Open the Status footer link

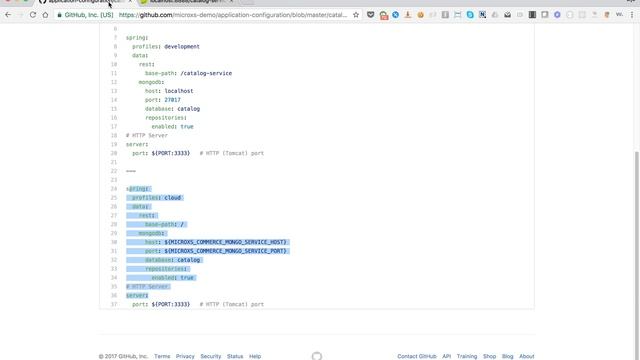(x=235, y=356)
